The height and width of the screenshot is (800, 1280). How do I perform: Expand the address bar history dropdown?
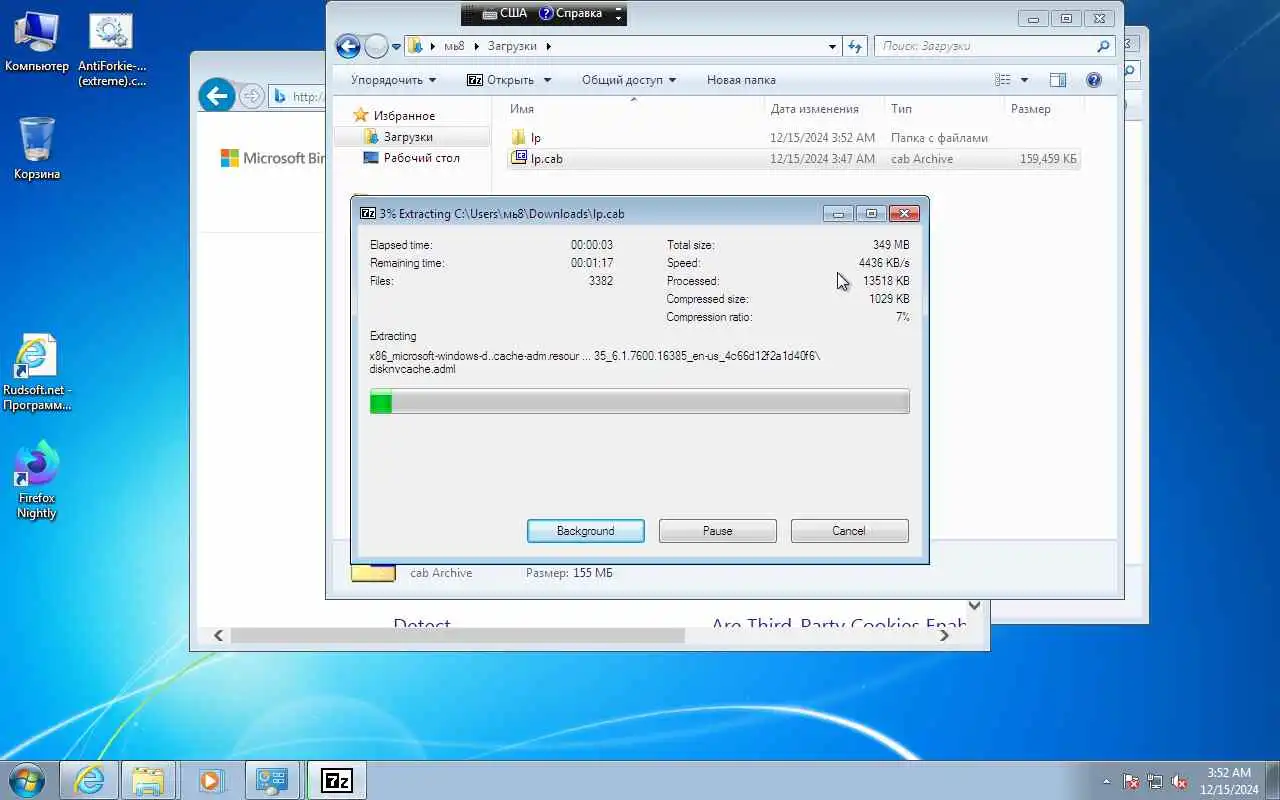(833, 46)
